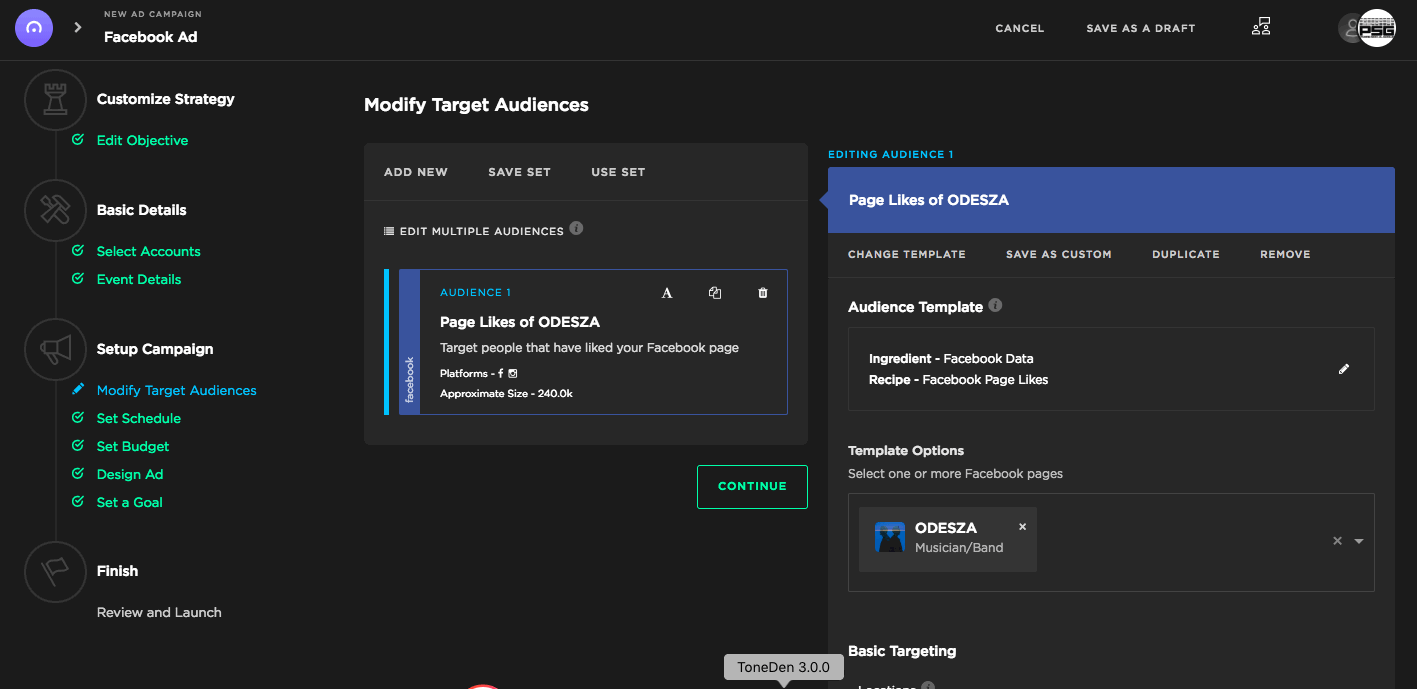The image size is (1417, 689).
Task: Select the Basic Details tools icon
Action: 55,210
